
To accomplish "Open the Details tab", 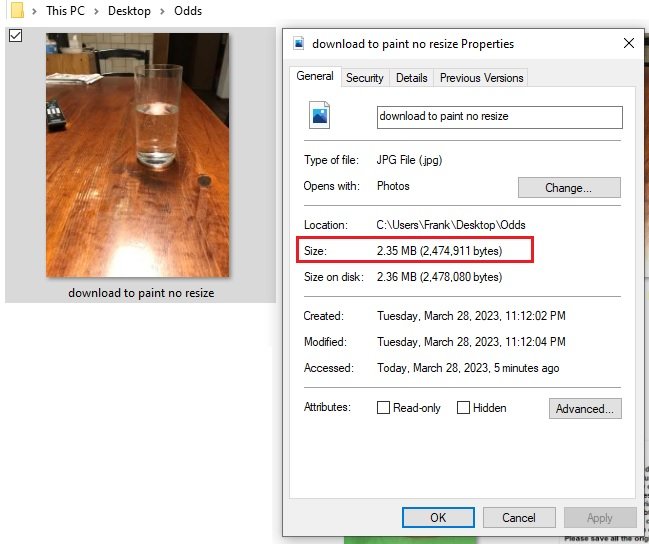I will (411, 78).
